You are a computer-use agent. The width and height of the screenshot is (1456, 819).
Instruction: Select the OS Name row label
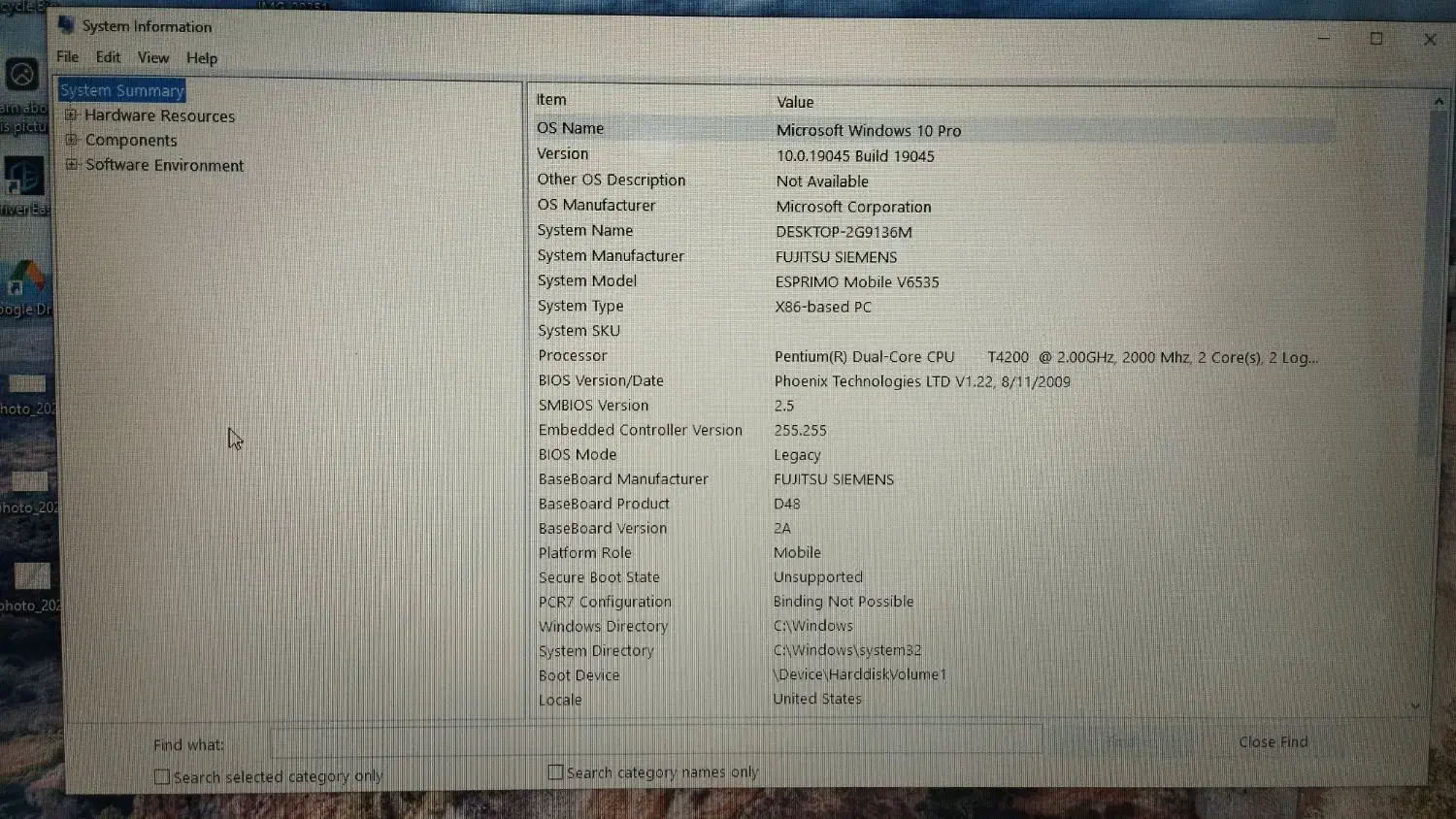(571, 128)
